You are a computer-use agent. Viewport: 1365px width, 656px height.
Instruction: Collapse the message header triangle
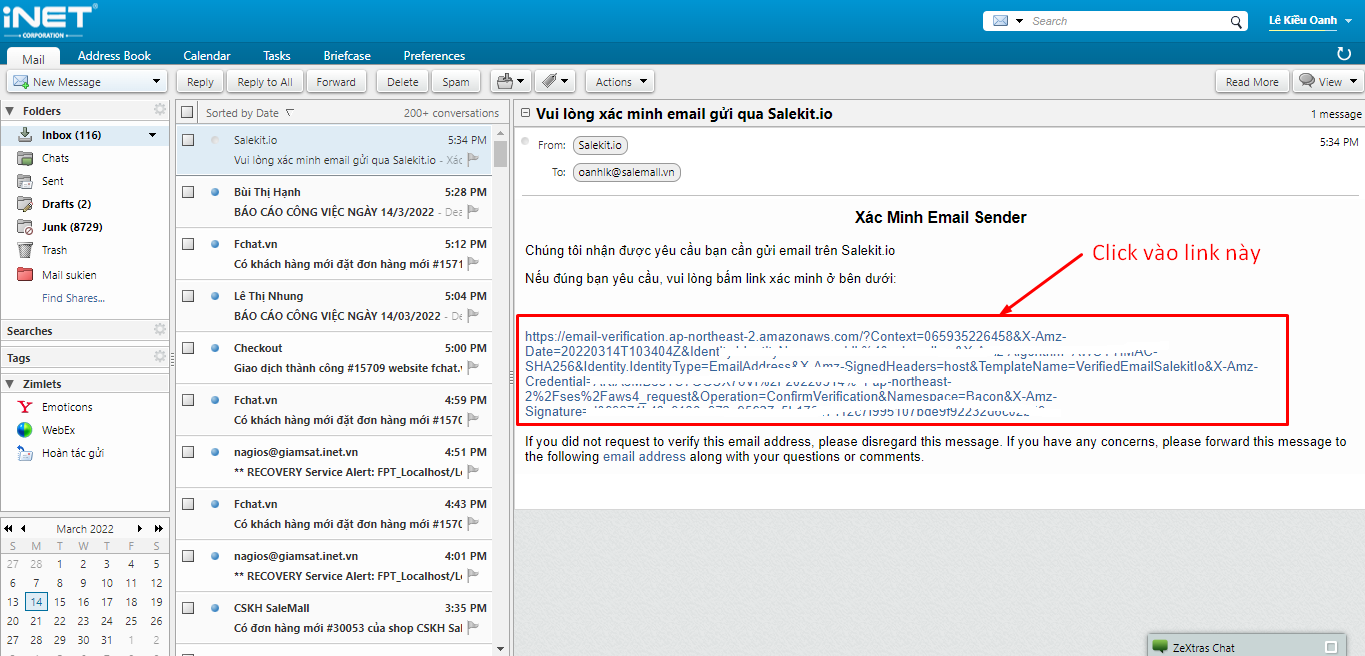click(524, 114)
